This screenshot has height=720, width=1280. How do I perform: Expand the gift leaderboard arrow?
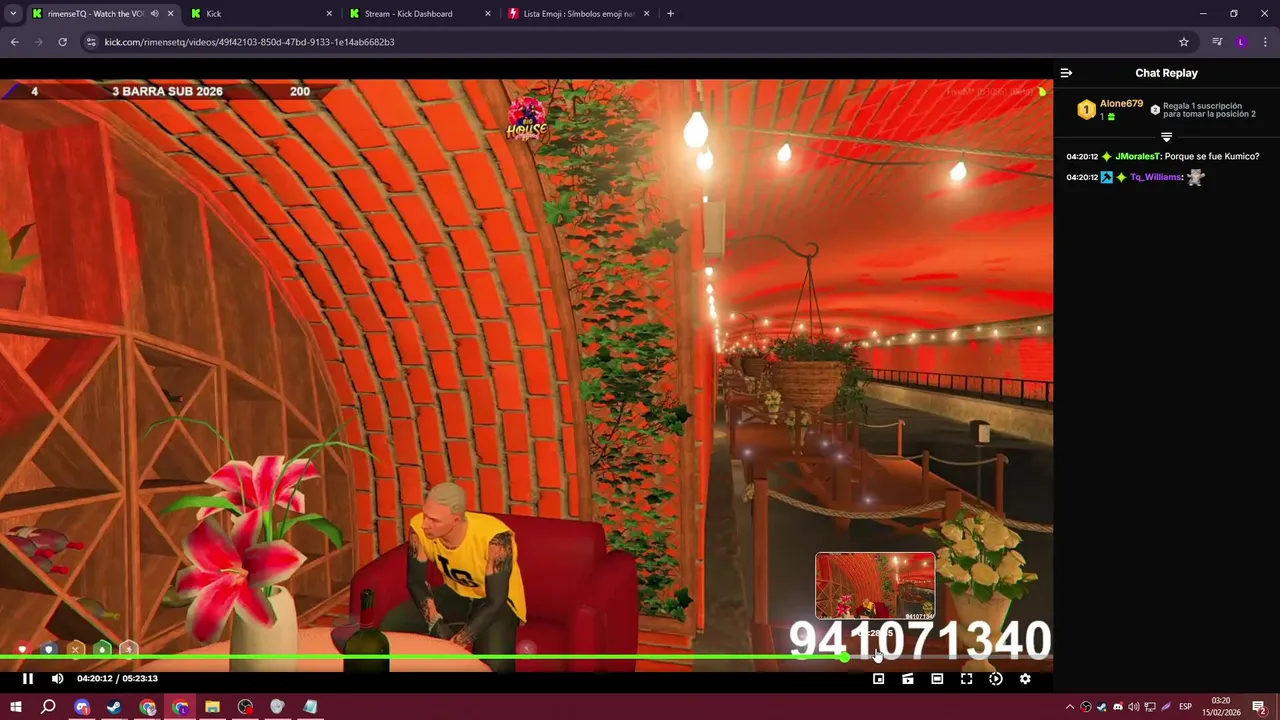point(1166,137)
